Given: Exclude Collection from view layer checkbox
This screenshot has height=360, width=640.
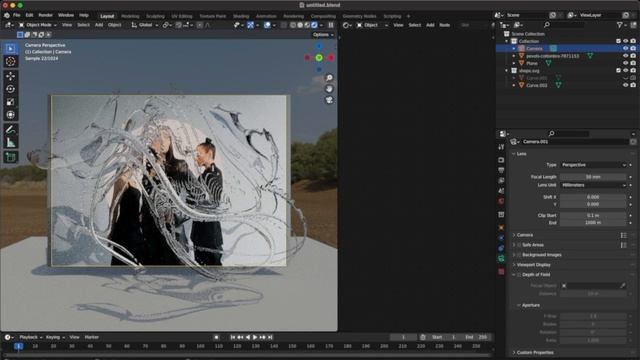Looking at the screenshot, I should [618, 41].
